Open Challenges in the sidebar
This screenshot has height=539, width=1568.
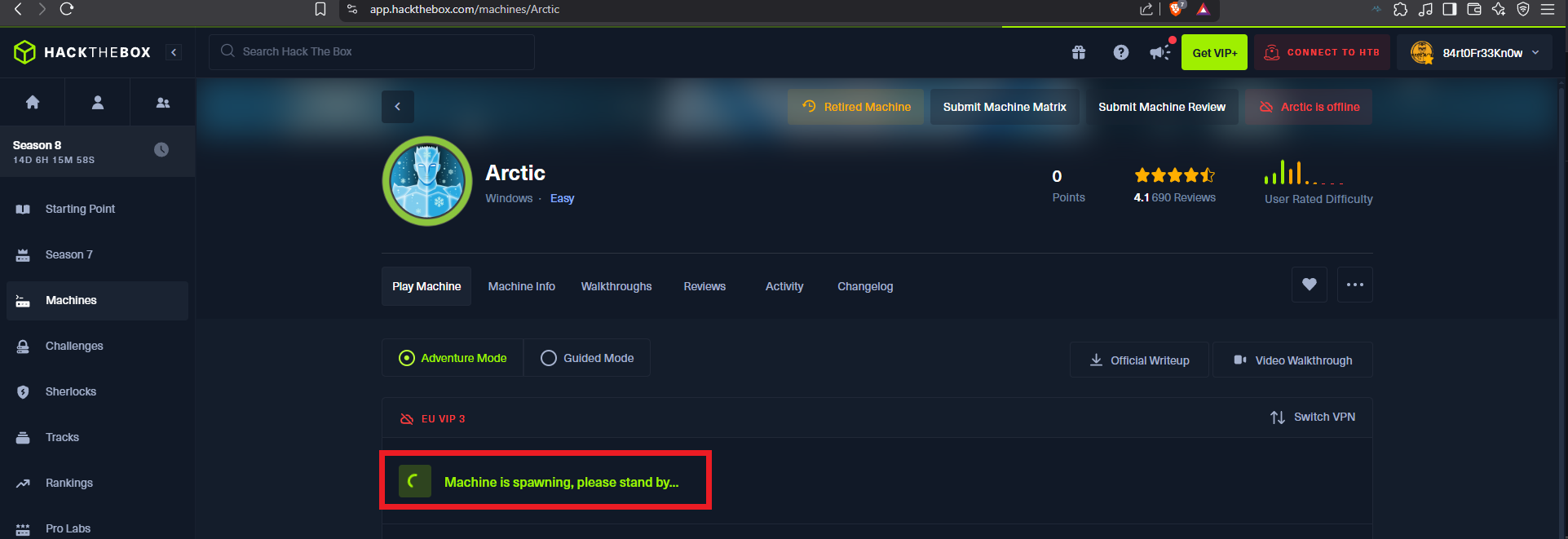point(97,346)
